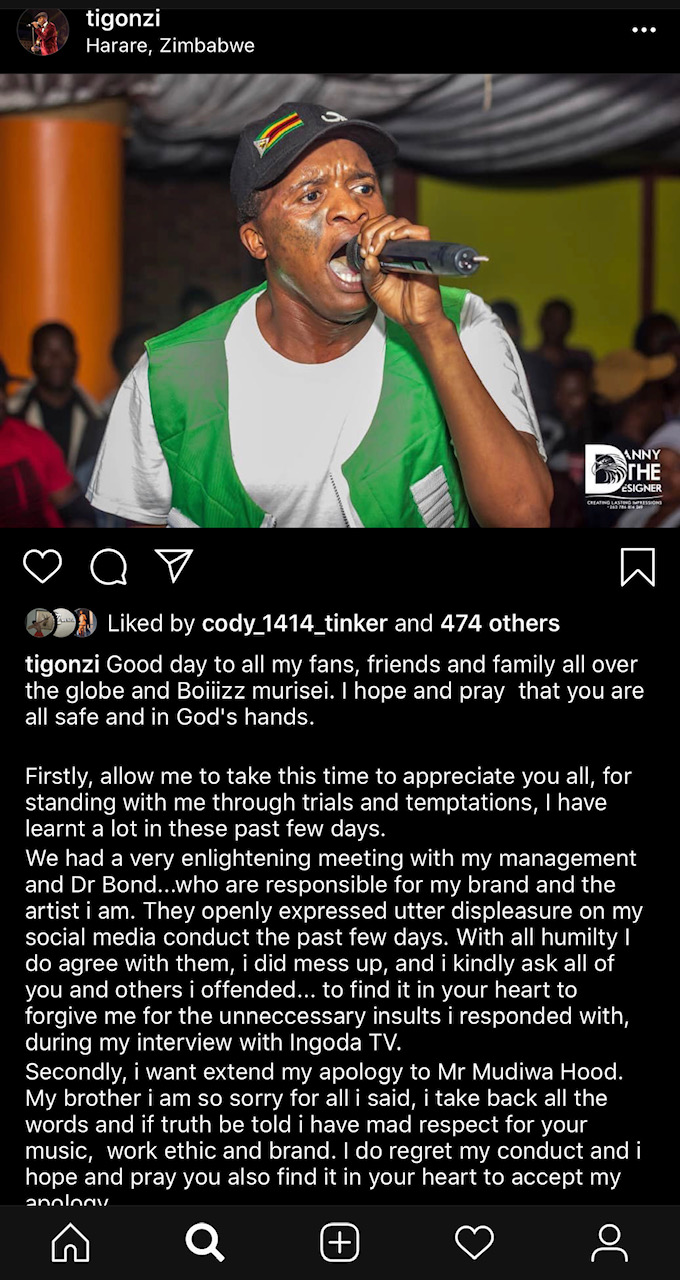
Task: Tap the liker avatars cluster
Action: 61,623
